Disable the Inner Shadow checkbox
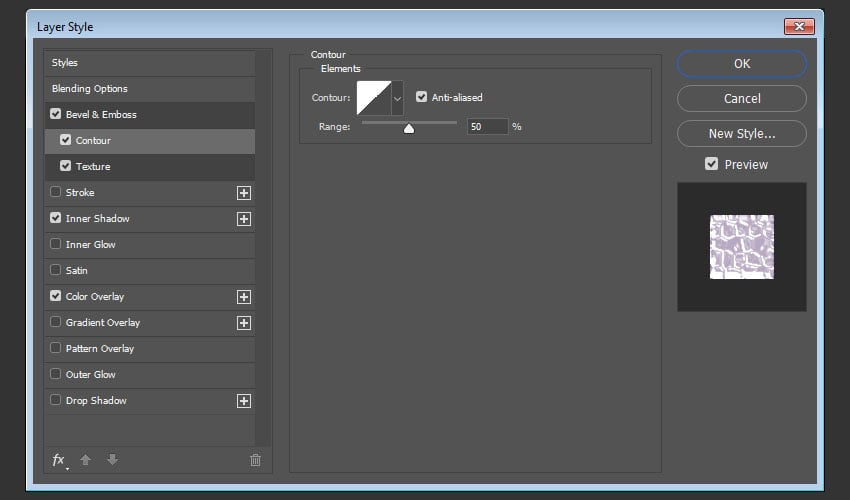 click(x=55, y=218)
